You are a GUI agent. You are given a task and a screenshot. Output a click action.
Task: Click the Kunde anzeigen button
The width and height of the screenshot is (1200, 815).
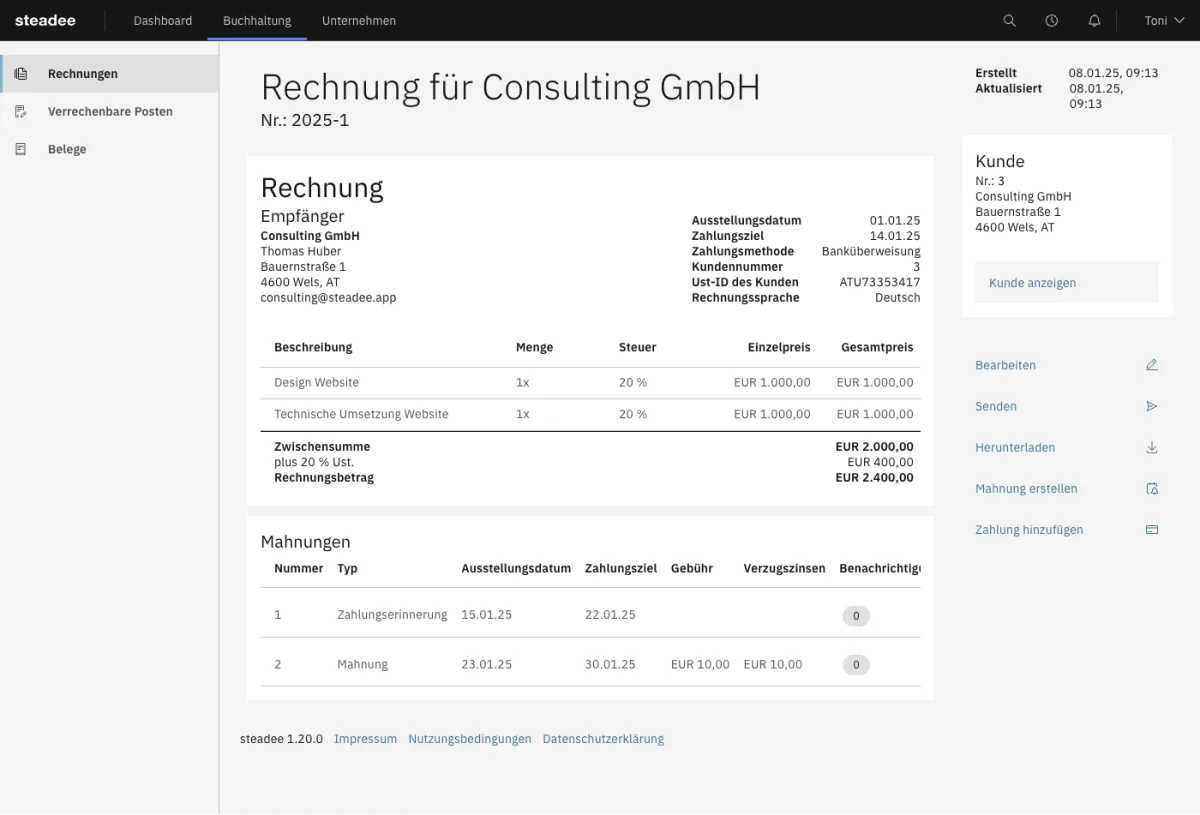(x=1066, y=283)
